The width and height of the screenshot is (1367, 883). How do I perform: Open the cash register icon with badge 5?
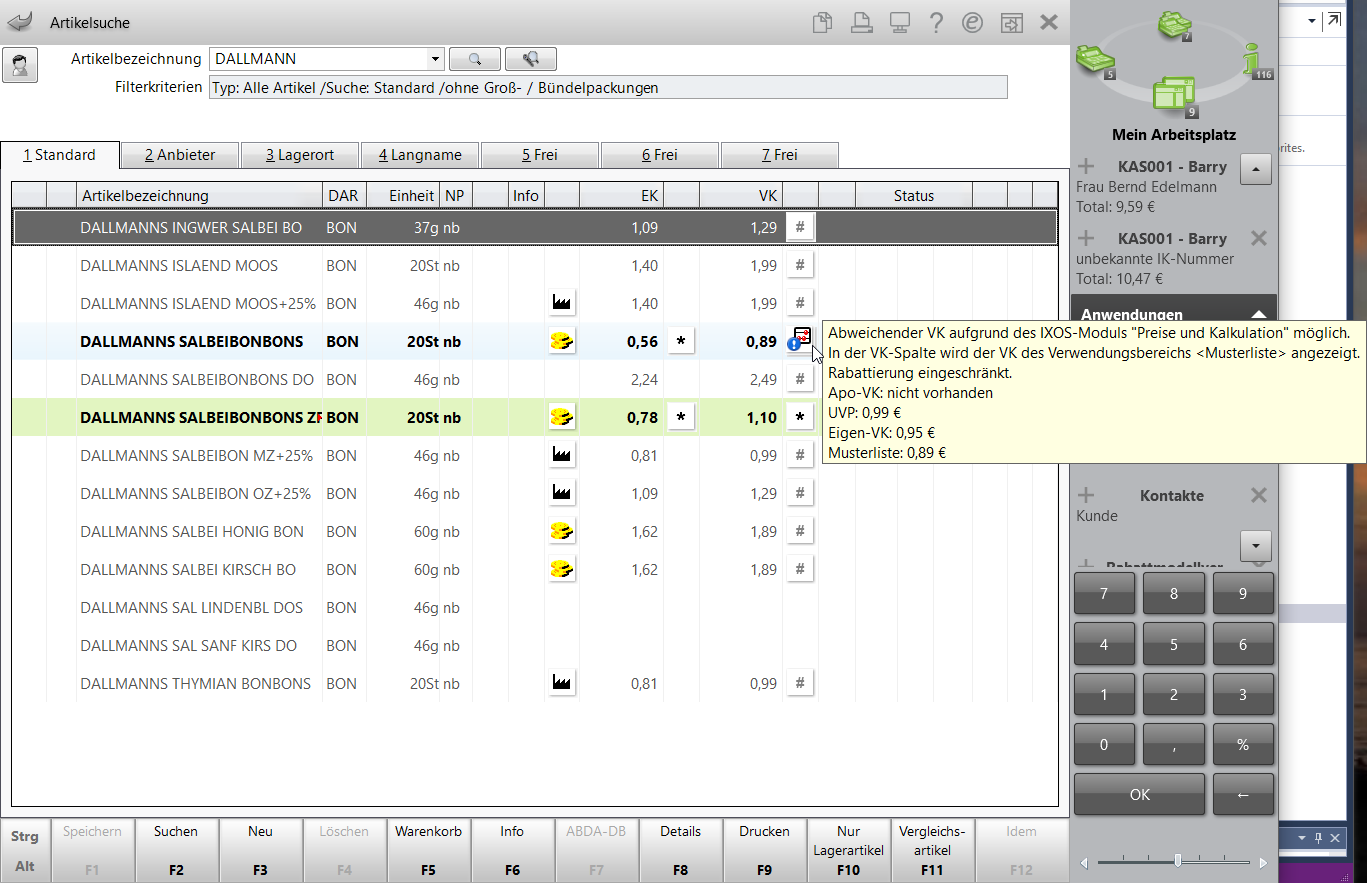click(1094, 61)
